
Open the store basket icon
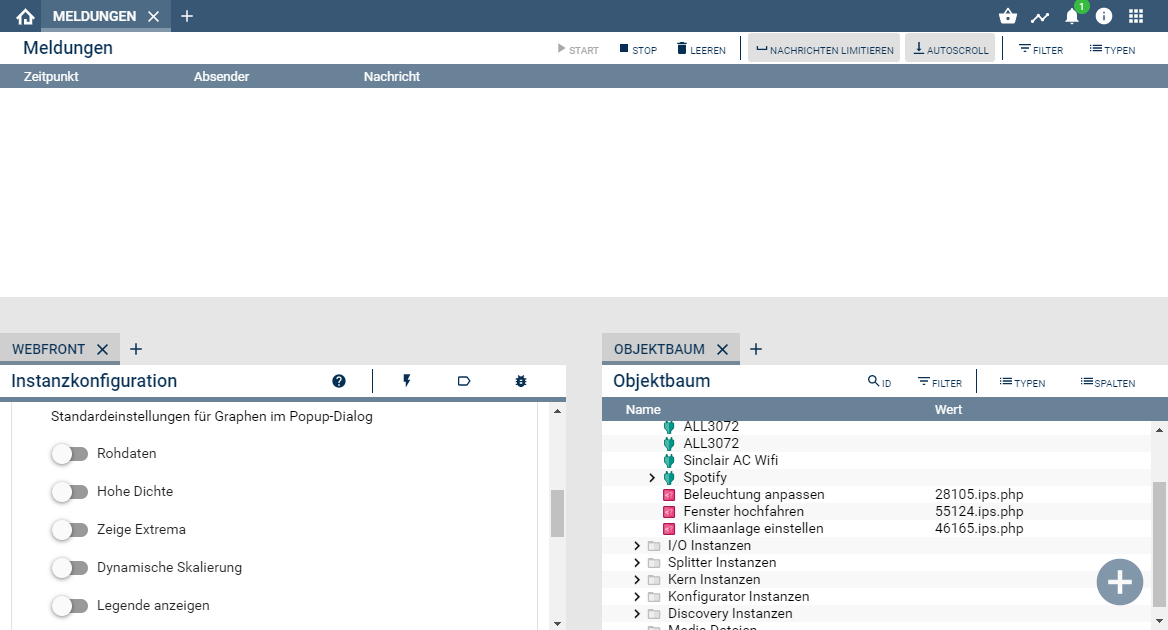click(x=1007, y=16)
